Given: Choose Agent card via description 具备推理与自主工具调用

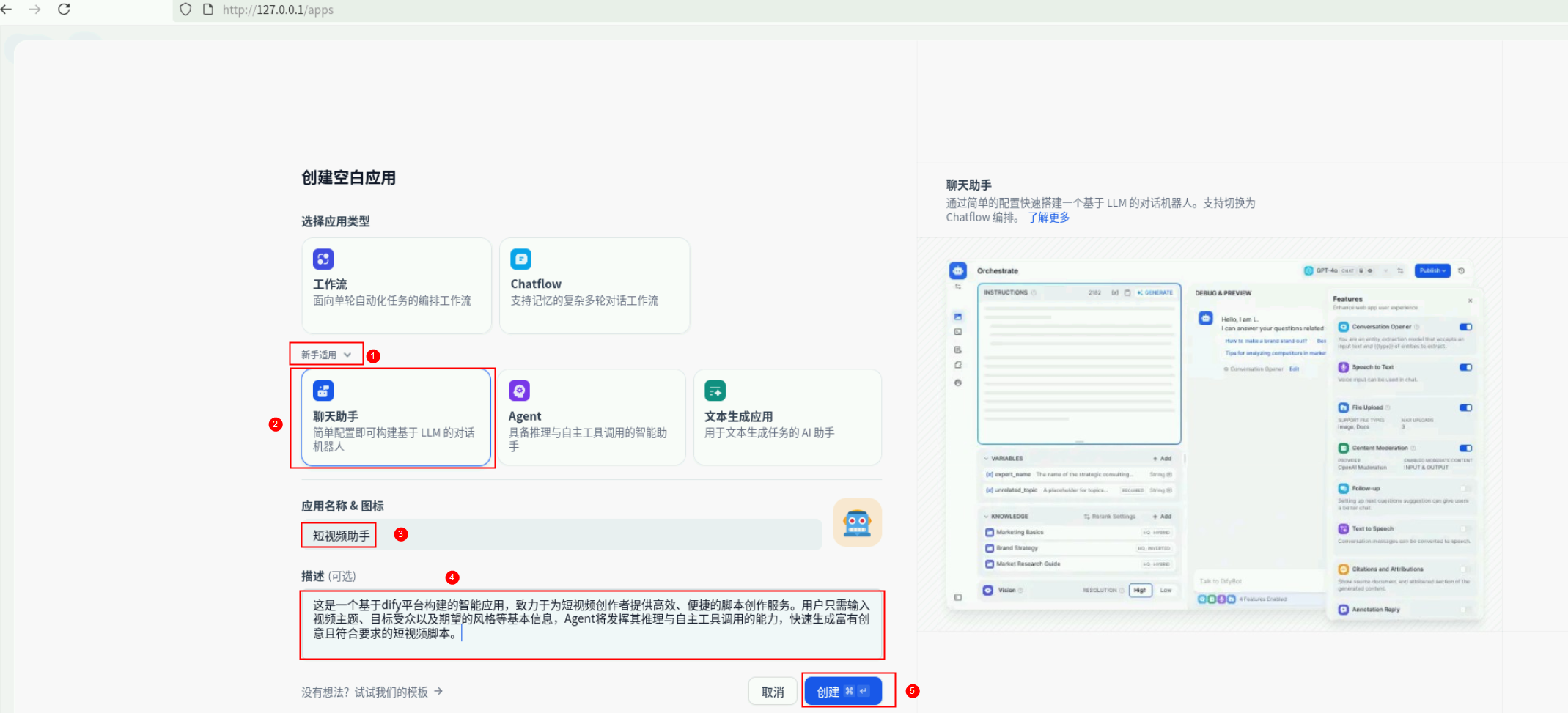Looking at the screenshot, I should pyautogui.click(x=588, y=440).
